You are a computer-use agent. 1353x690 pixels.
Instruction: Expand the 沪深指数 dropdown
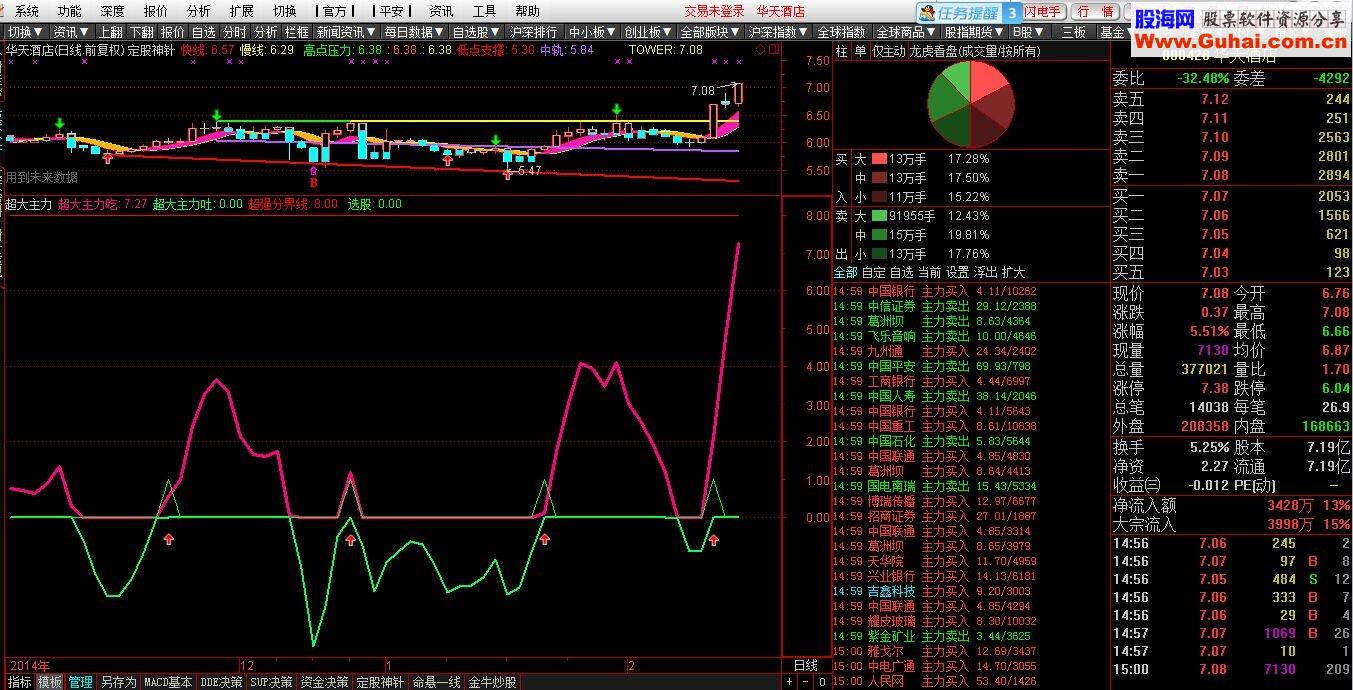pos(779,32)
